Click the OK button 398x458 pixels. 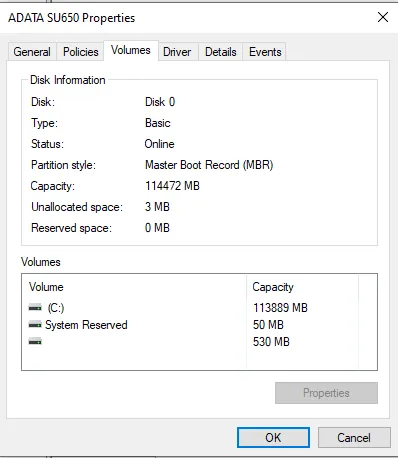273,437
